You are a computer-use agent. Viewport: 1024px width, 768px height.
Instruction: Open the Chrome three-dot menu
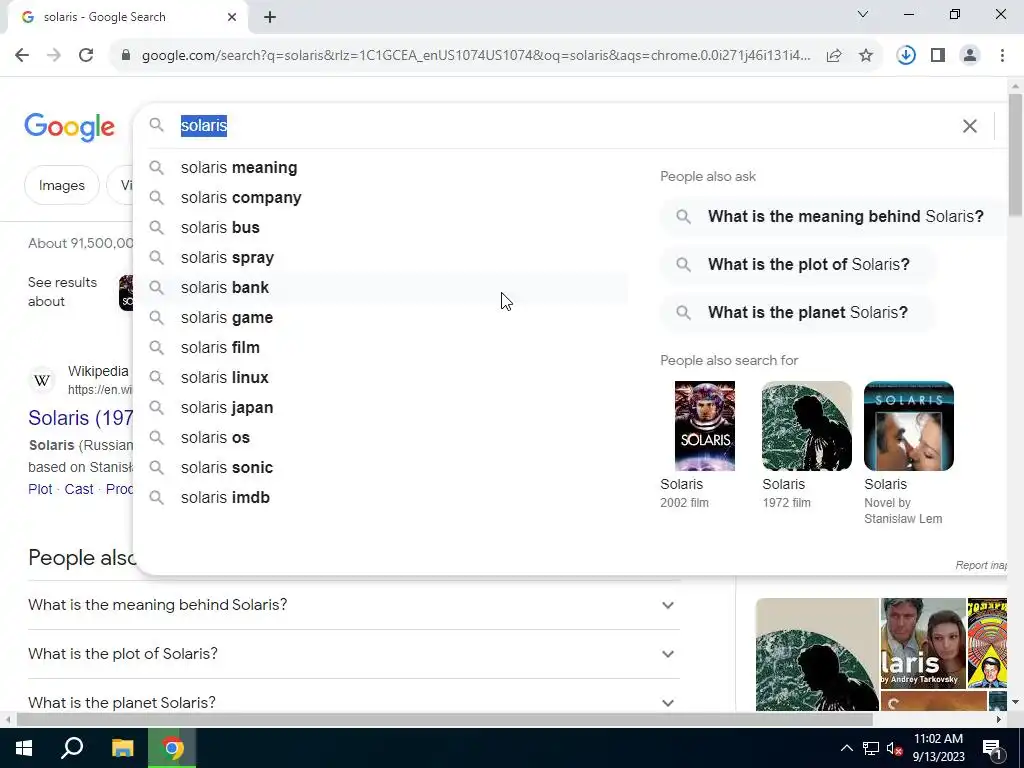coord(1002,56)
